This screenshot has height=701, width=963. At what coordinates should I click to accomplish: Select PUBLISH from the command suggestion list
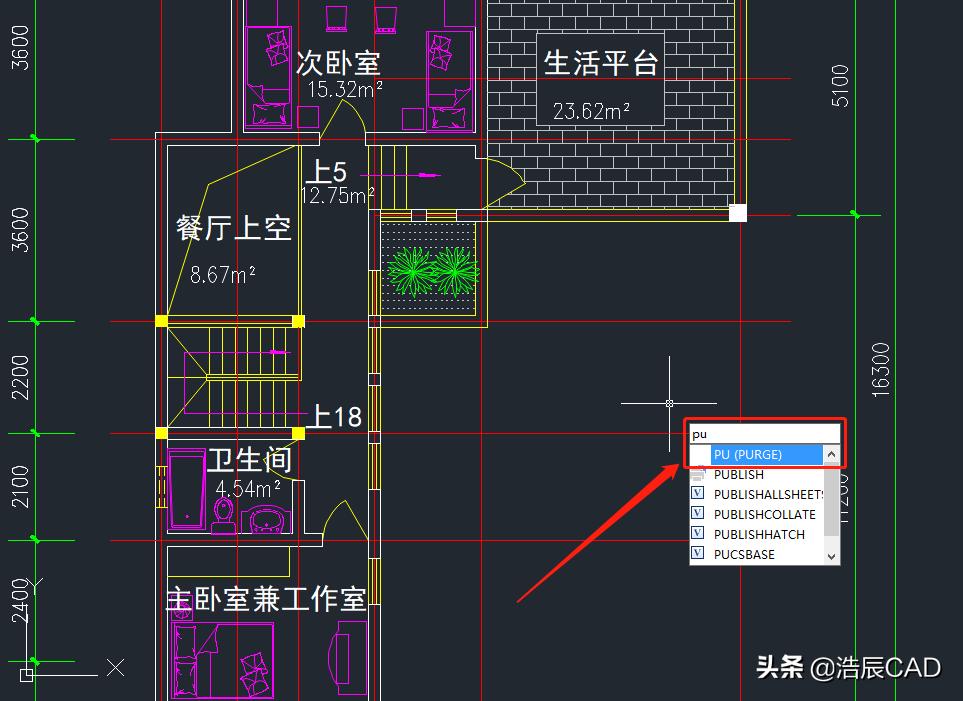pyautogui.click(x=740, y=473)
